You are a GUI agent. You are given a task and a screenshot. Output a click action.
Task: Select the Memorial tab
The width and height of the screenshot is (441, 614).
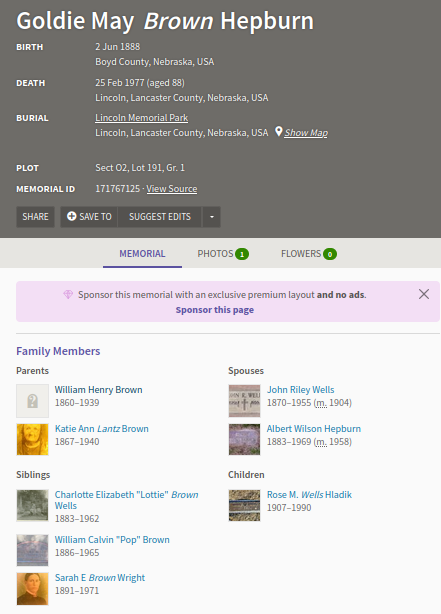click(142, 254)
